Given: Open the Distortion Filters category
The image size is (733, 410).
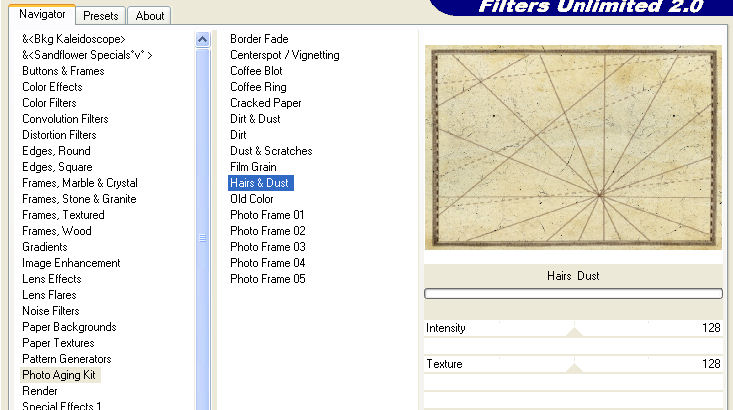Looking at the screenshot, I should (x=59, y=135).
